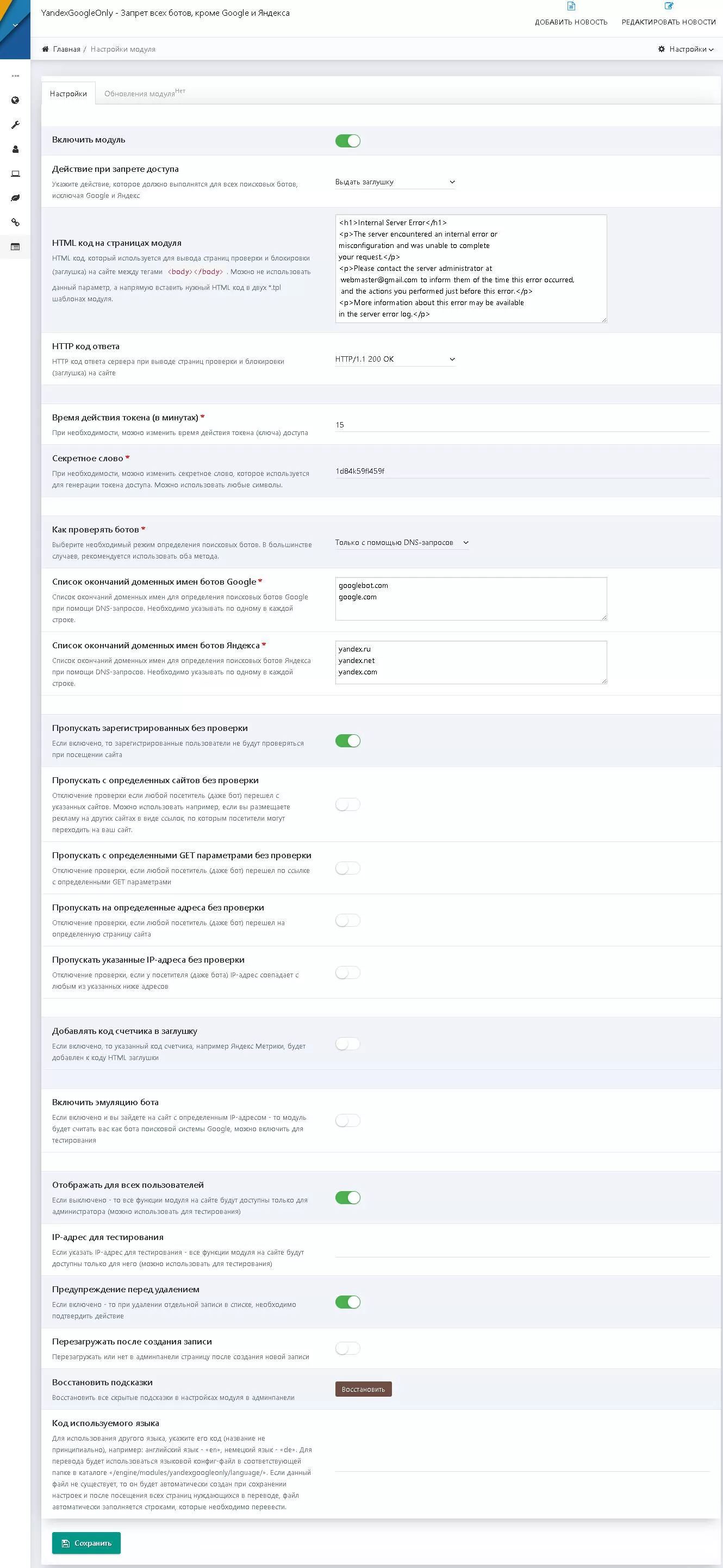Click the chain link sidebar icon

click(15, 222)
